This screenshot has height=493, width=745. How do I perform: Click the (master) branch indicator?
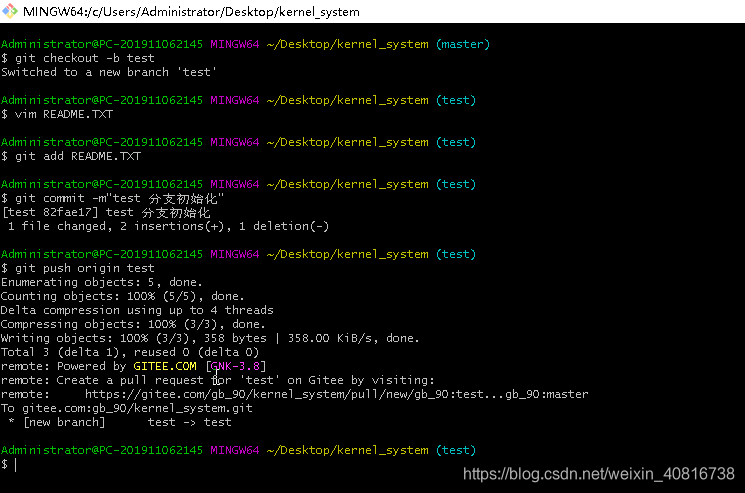coord(463,44)
